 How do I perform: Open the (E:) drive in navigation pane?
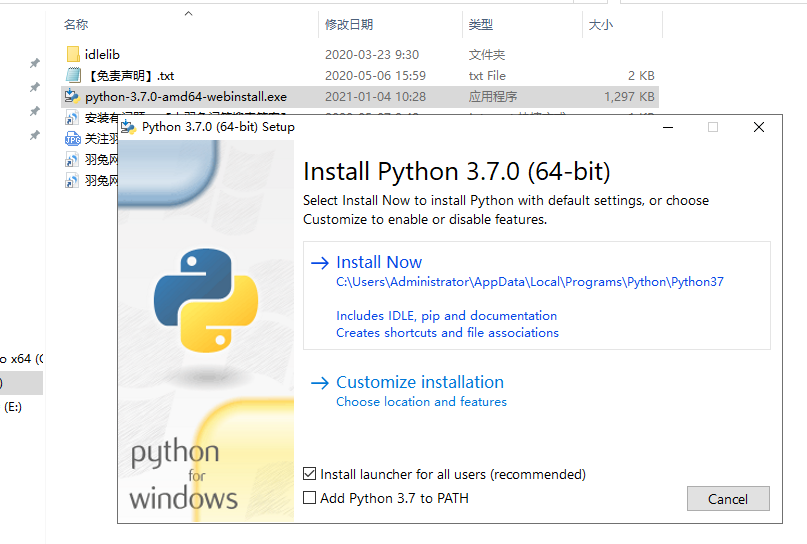(13, 407)
